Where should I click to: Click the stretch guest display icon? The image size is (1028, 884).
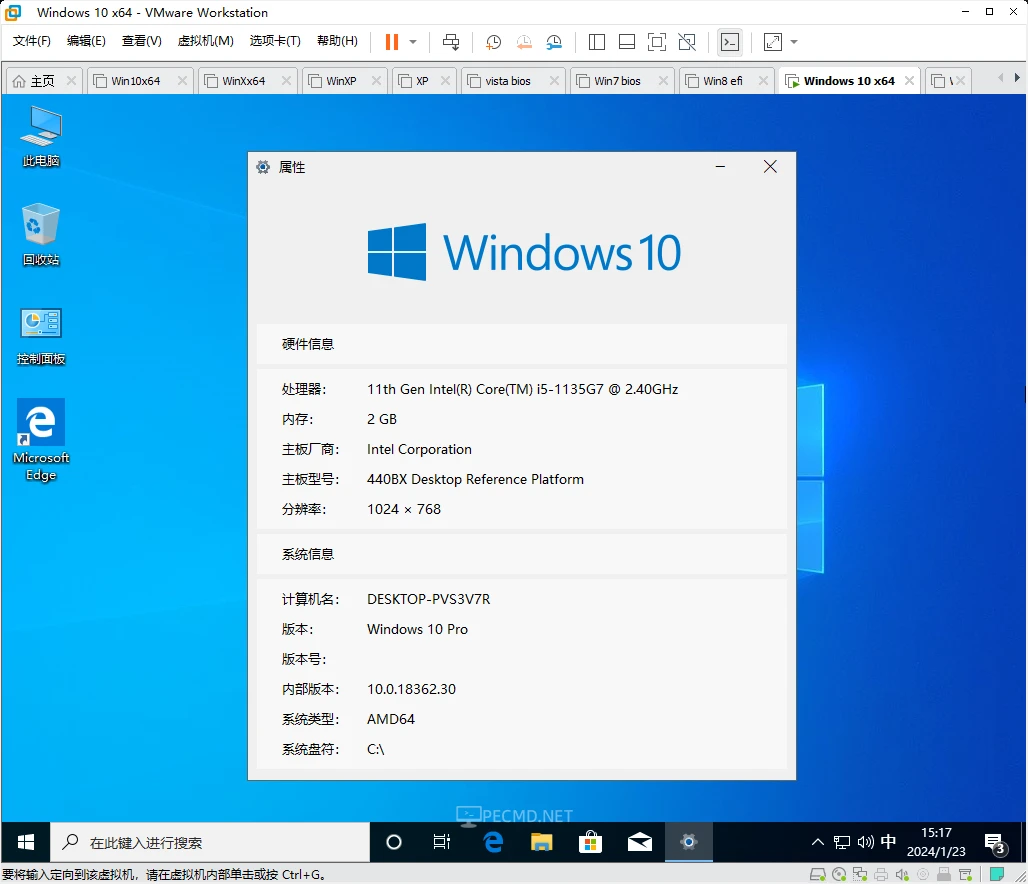773,42
